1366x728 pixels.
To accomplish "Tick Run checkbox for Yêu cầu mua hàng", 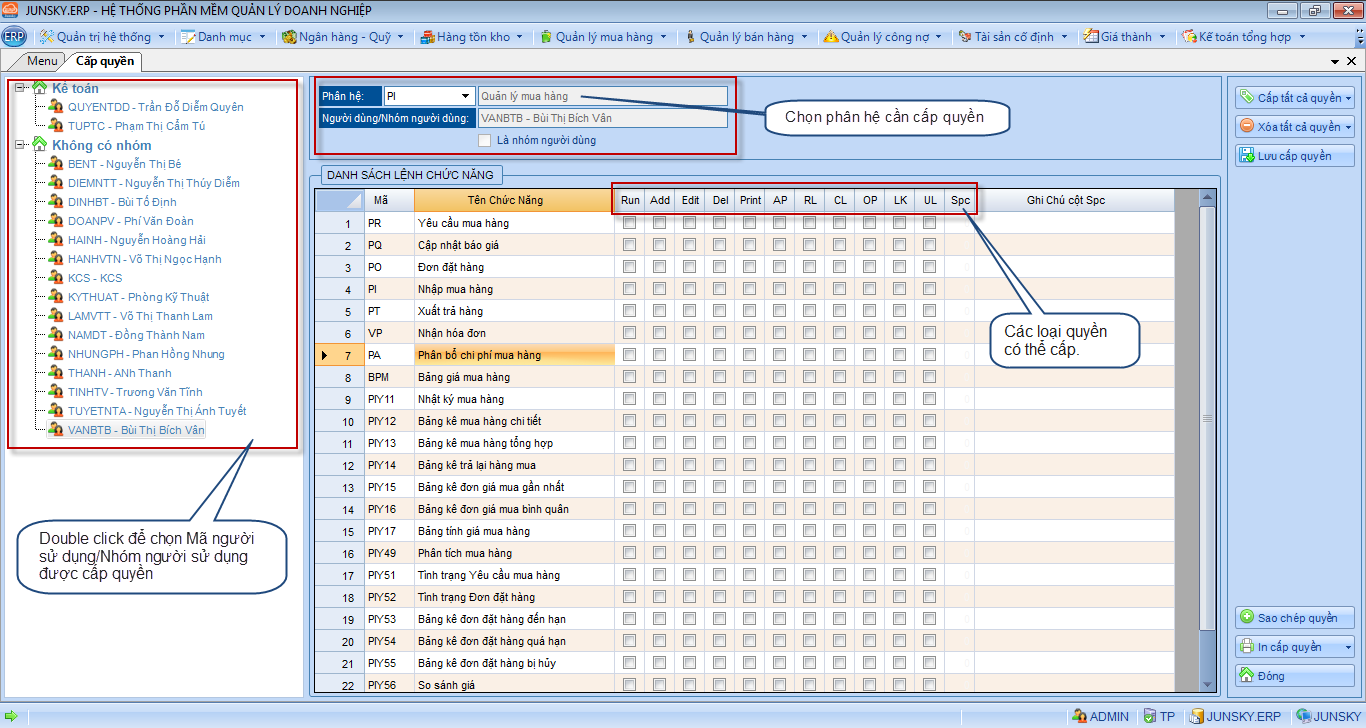I will coord(630,224).
